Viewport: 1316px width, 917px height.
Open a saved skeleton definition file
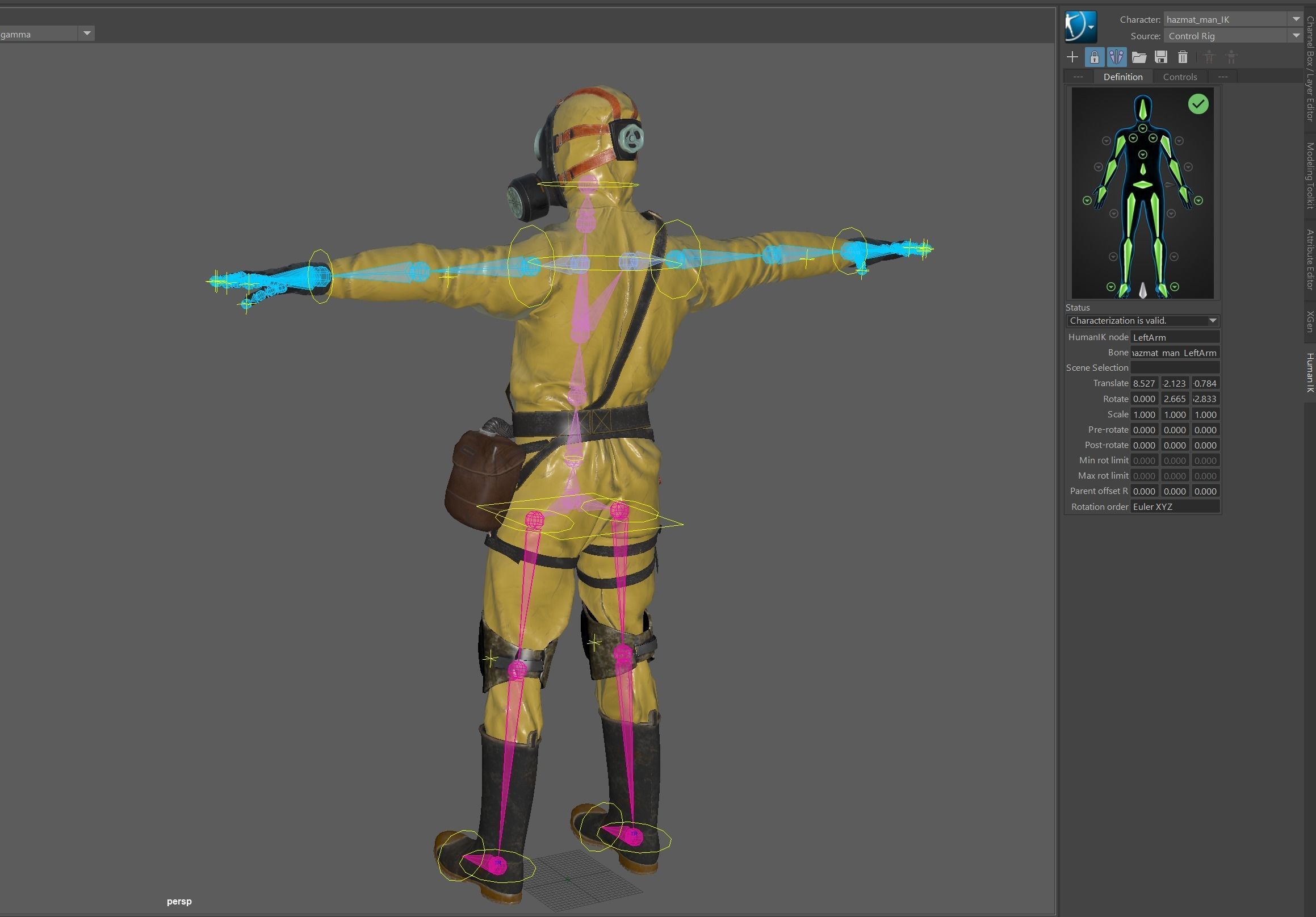click(1139, 57)
